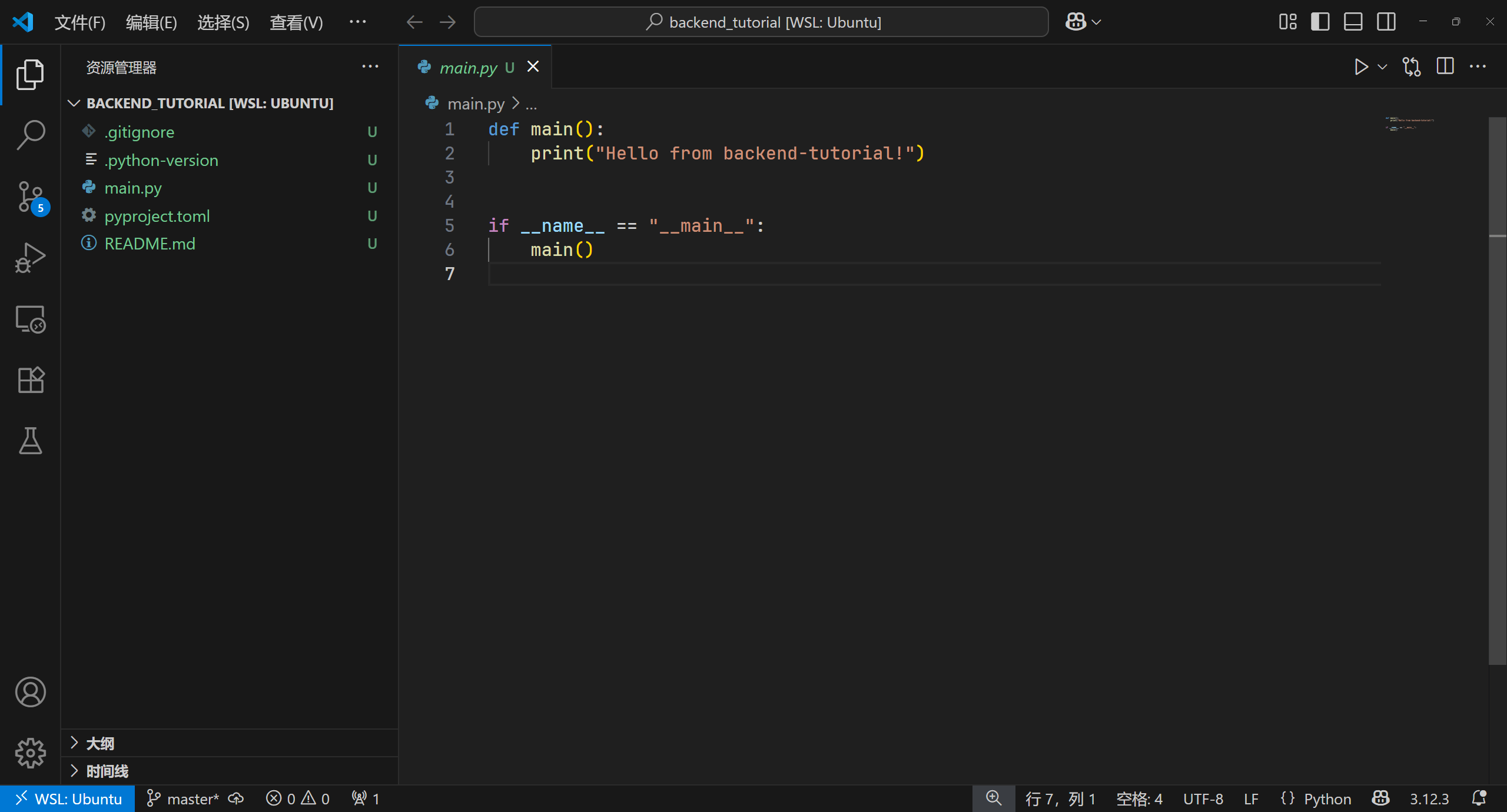Open the Remote Explorer view
1507x812 pixels.
30,319
